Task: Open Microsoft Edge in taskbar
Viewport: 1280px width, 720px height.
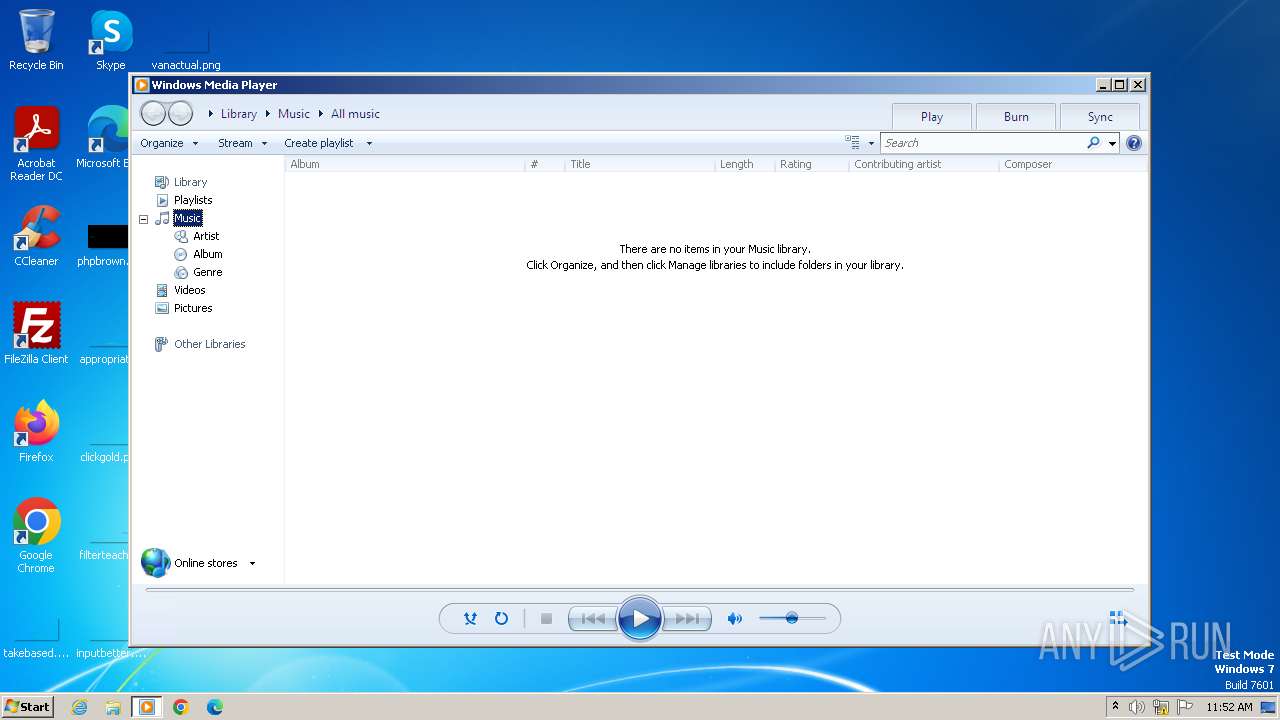Action: (x=214, y=707)
